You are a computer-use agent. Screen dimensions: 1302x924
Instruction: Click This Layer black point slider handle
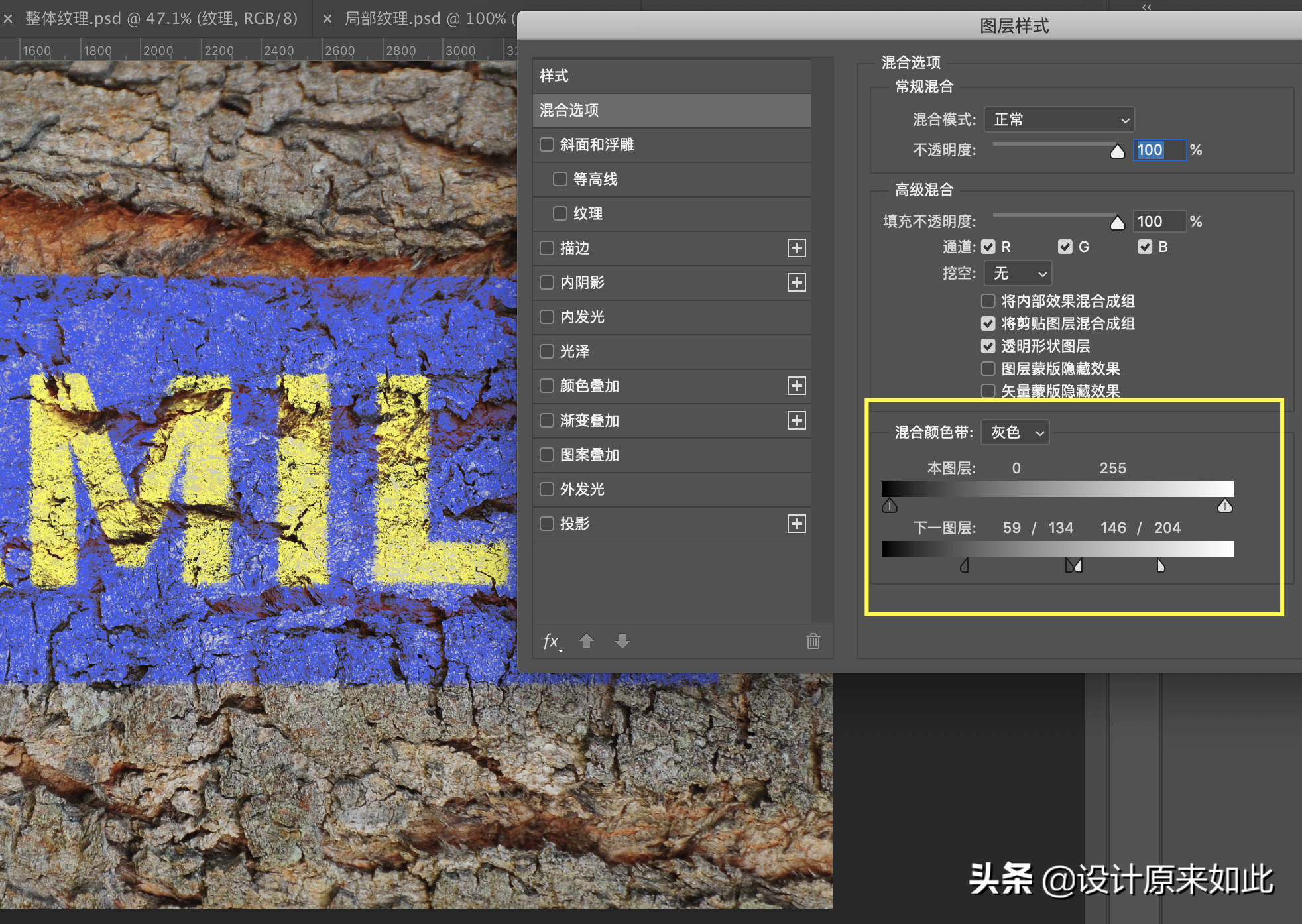tap(890, 506)
